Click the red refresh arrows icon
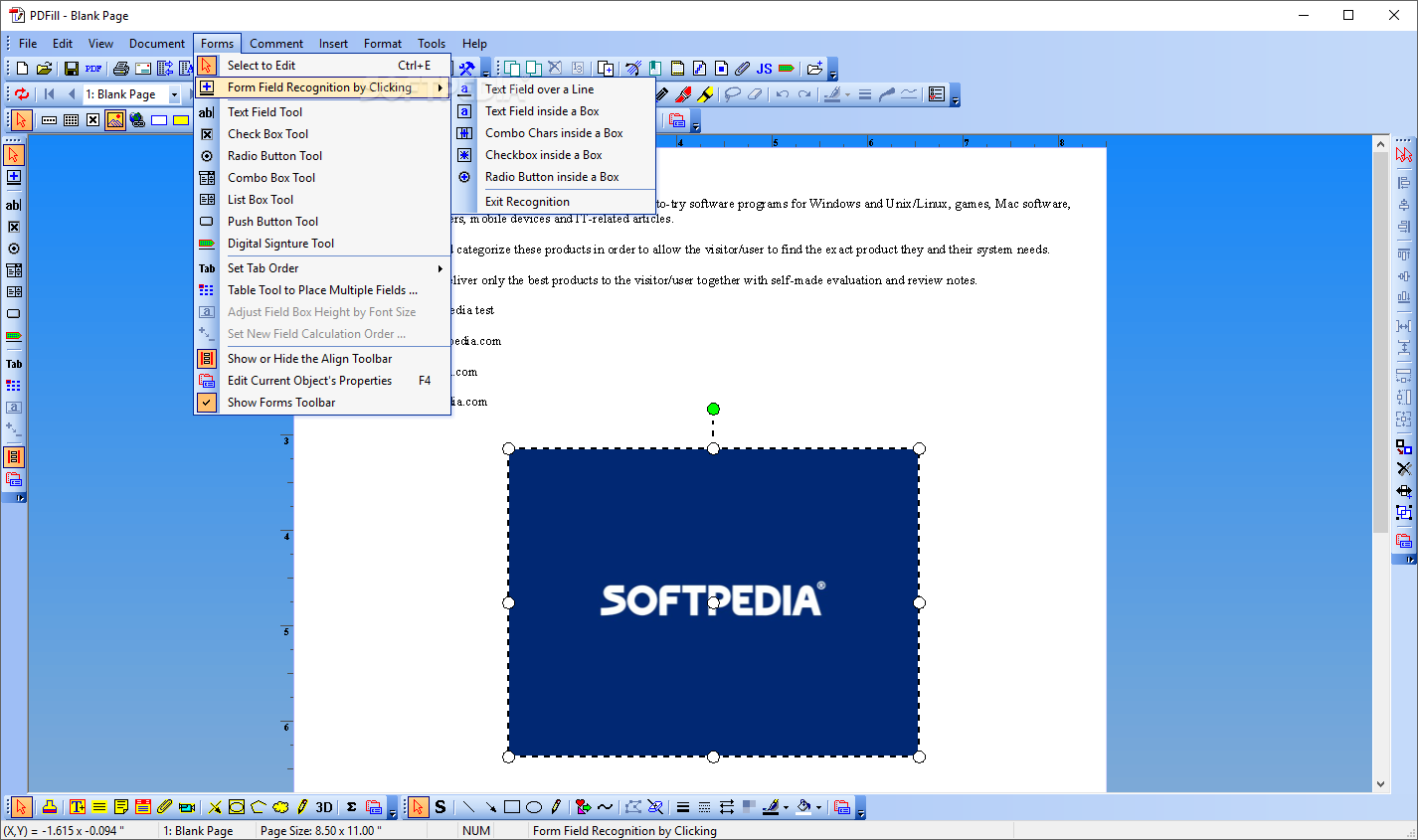The height and width of the screenshot is (840, 1418). 22,93
